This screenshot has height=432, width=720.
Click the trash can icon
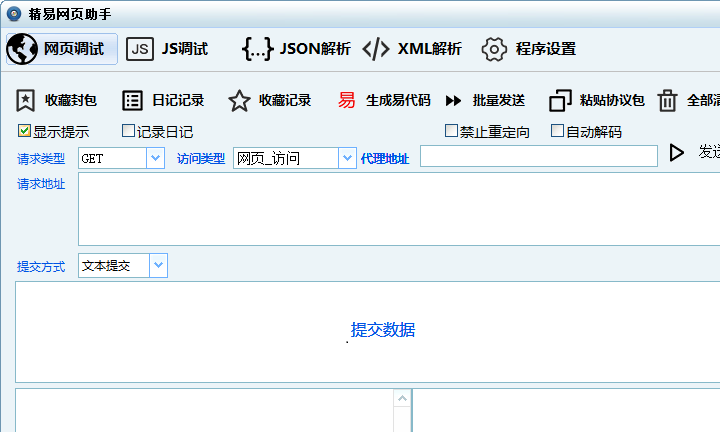tap(667, 100)
